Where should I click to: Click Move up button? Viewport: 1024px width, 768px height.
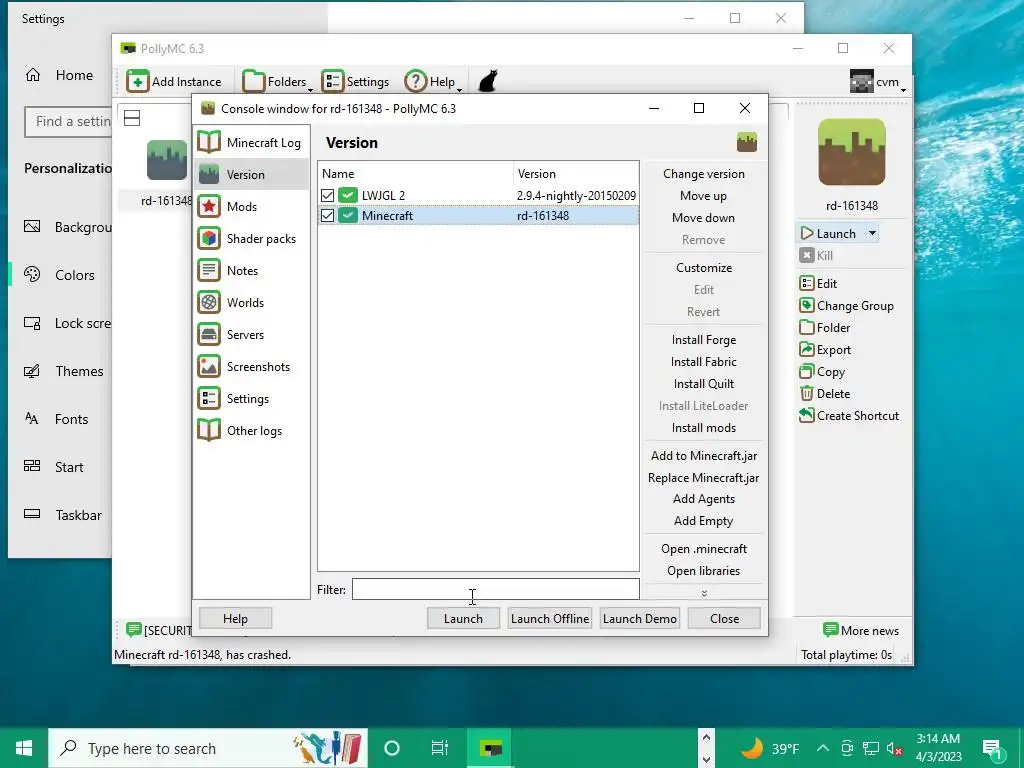(x=703, y=196)
